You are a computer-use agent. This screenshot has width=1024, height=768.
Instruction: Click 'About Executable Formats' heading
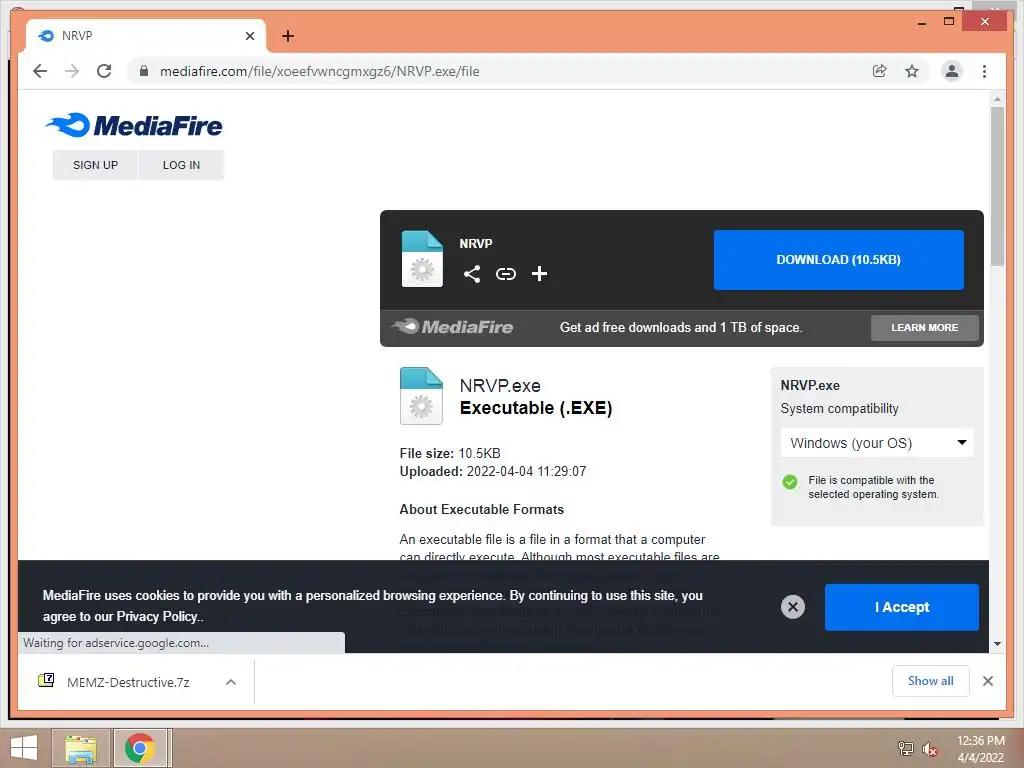[x=481, y=509]
